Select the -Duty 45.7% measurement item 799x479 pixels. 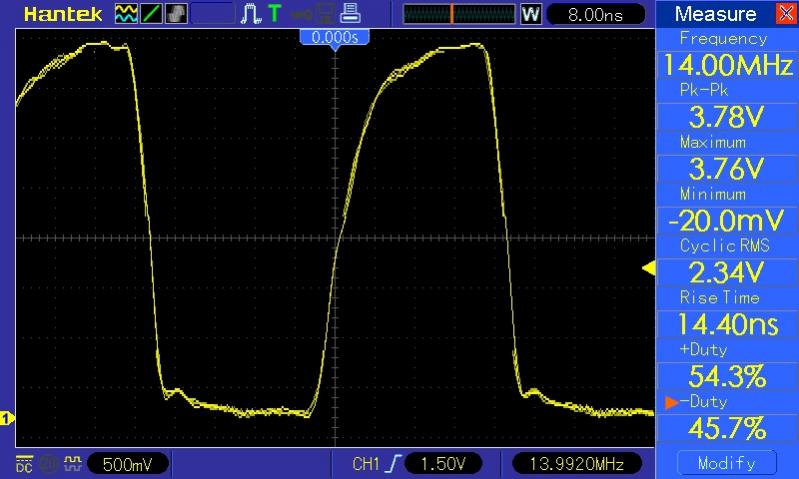[x=724, y=428]
